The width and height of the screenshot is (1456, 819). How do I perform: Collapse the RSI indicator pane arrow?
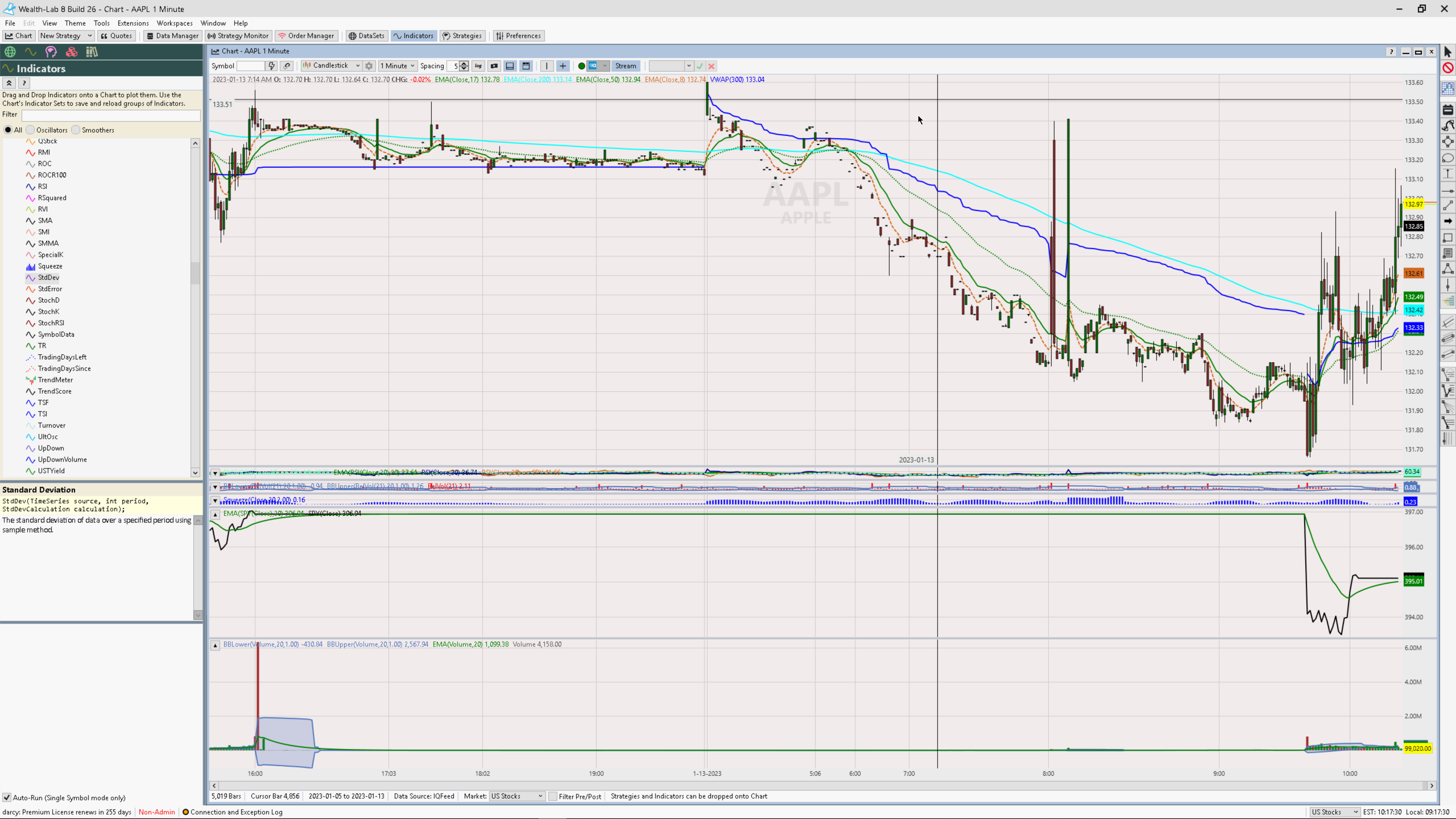pyautogui.click(x=215, y=473)
